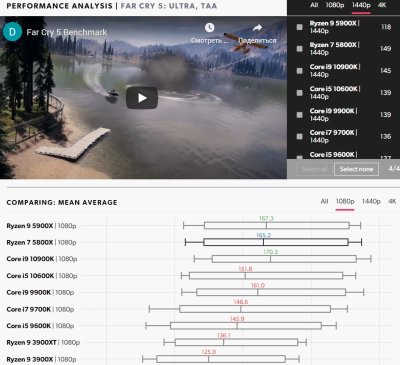Viewport: 400px width, 365px height.
Task: Click the Watch Later clock icon
Action: tap(210, 28)
